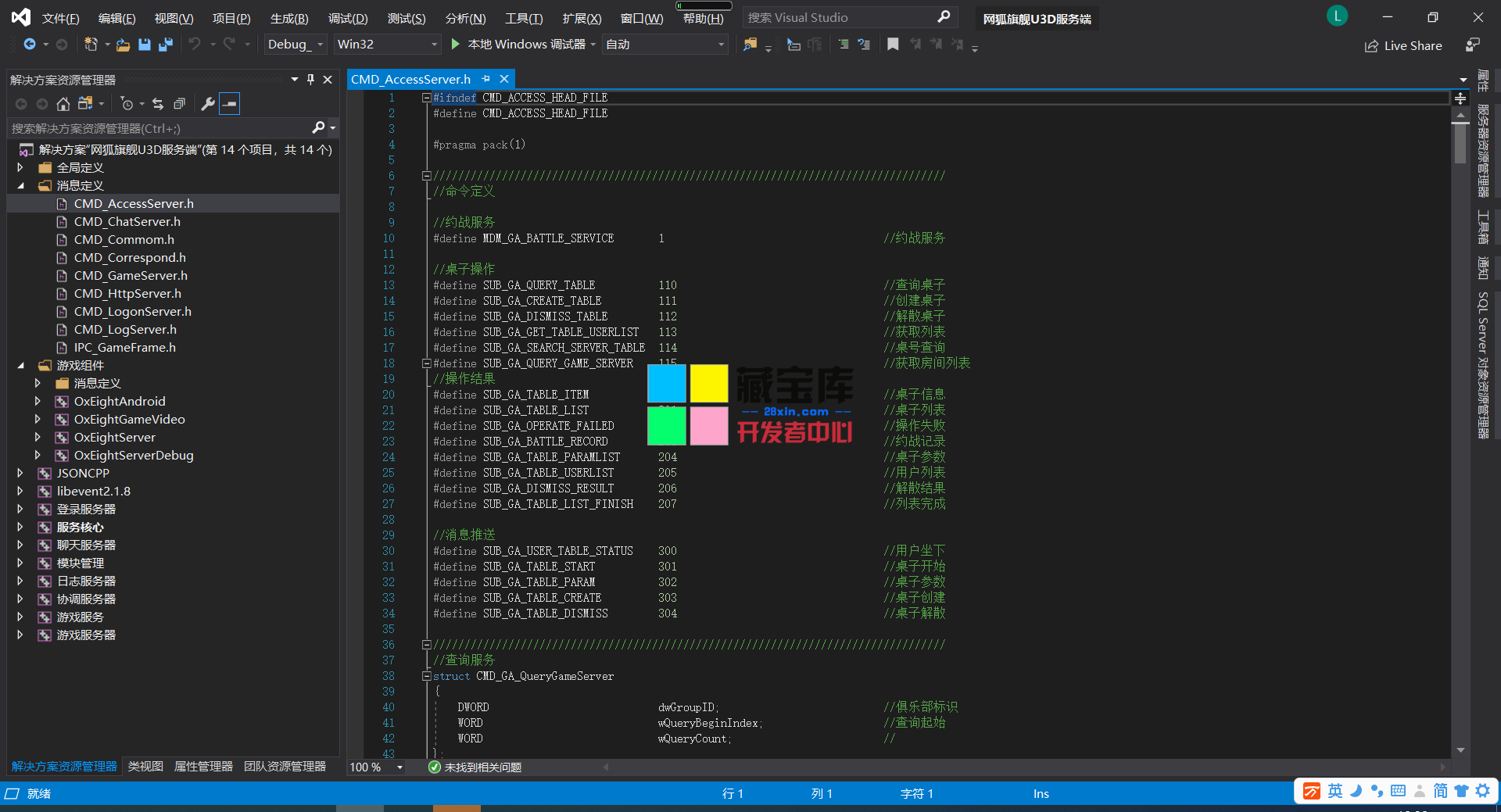Image resolution: width=1501 pixels, height=812 pixels.
Task: Start debugging with the green play icon
Action: [456, 45]
